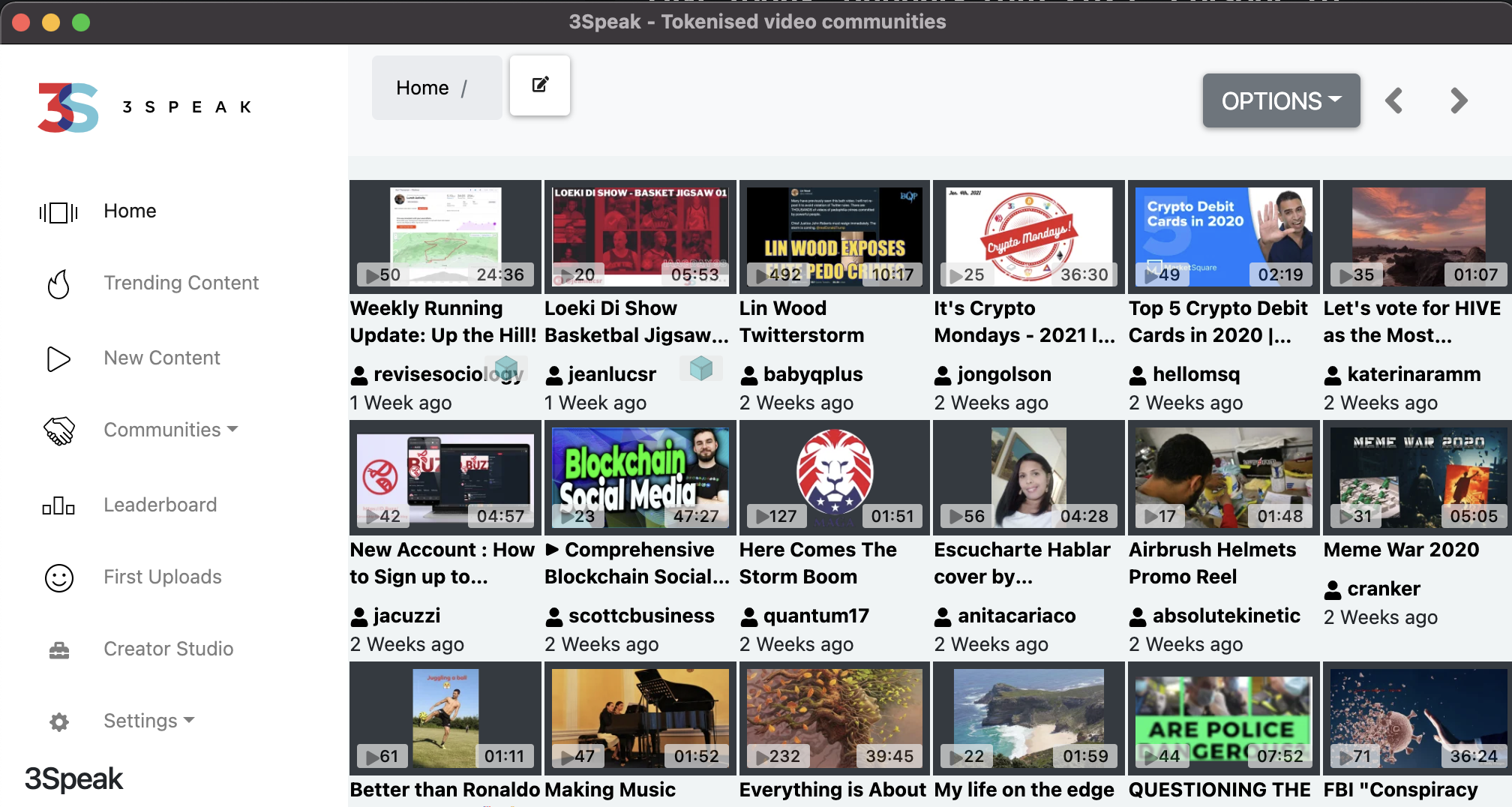Open video title Weekly Running Update

click(443, 322)
